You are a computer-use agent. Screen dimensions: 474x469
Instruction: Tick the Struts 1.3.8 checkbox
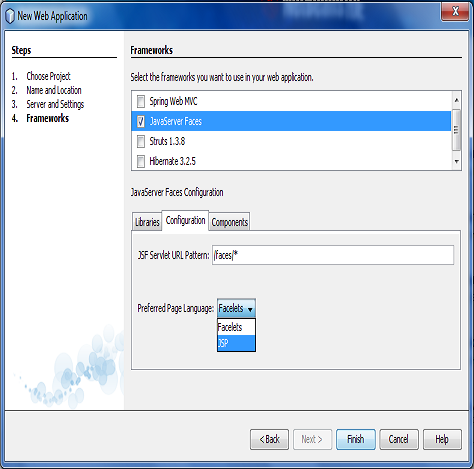click(141, 141)
